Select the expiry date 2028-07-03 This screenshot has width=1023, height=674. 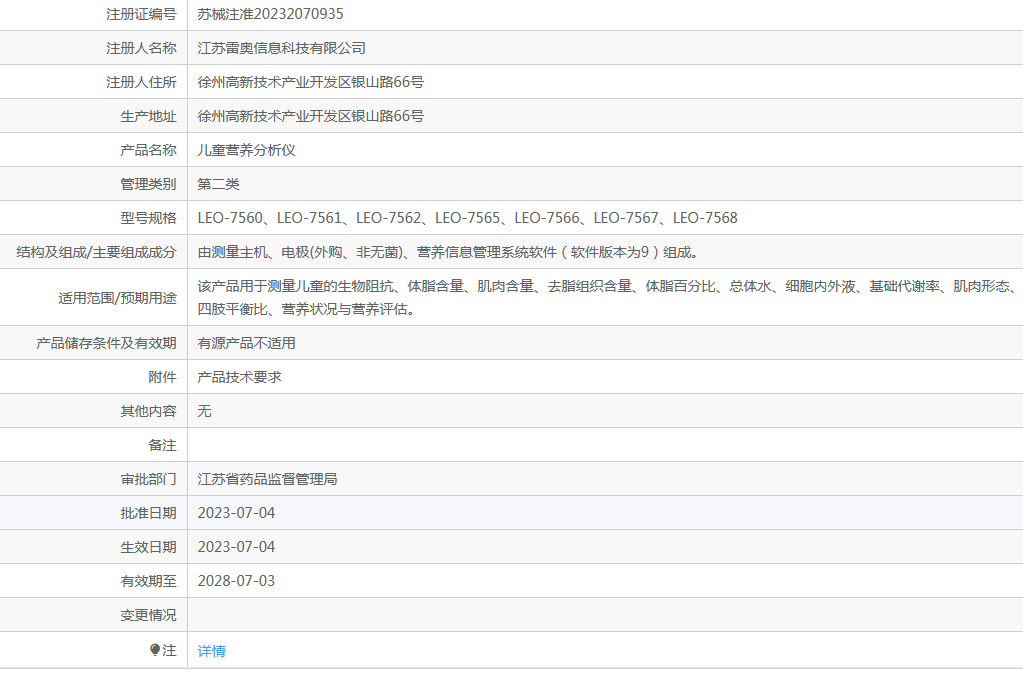236,581
